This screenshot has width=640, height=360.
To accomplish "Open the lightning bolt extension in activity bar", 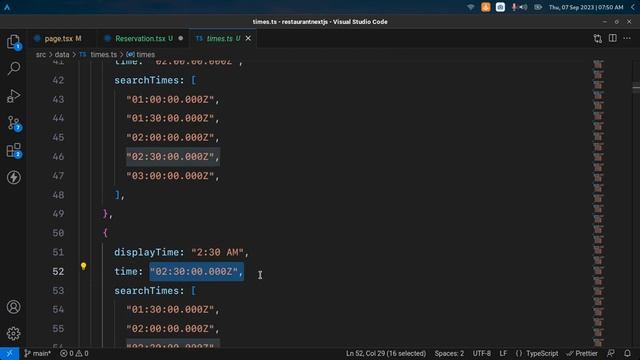I will (x=13, y=177).
